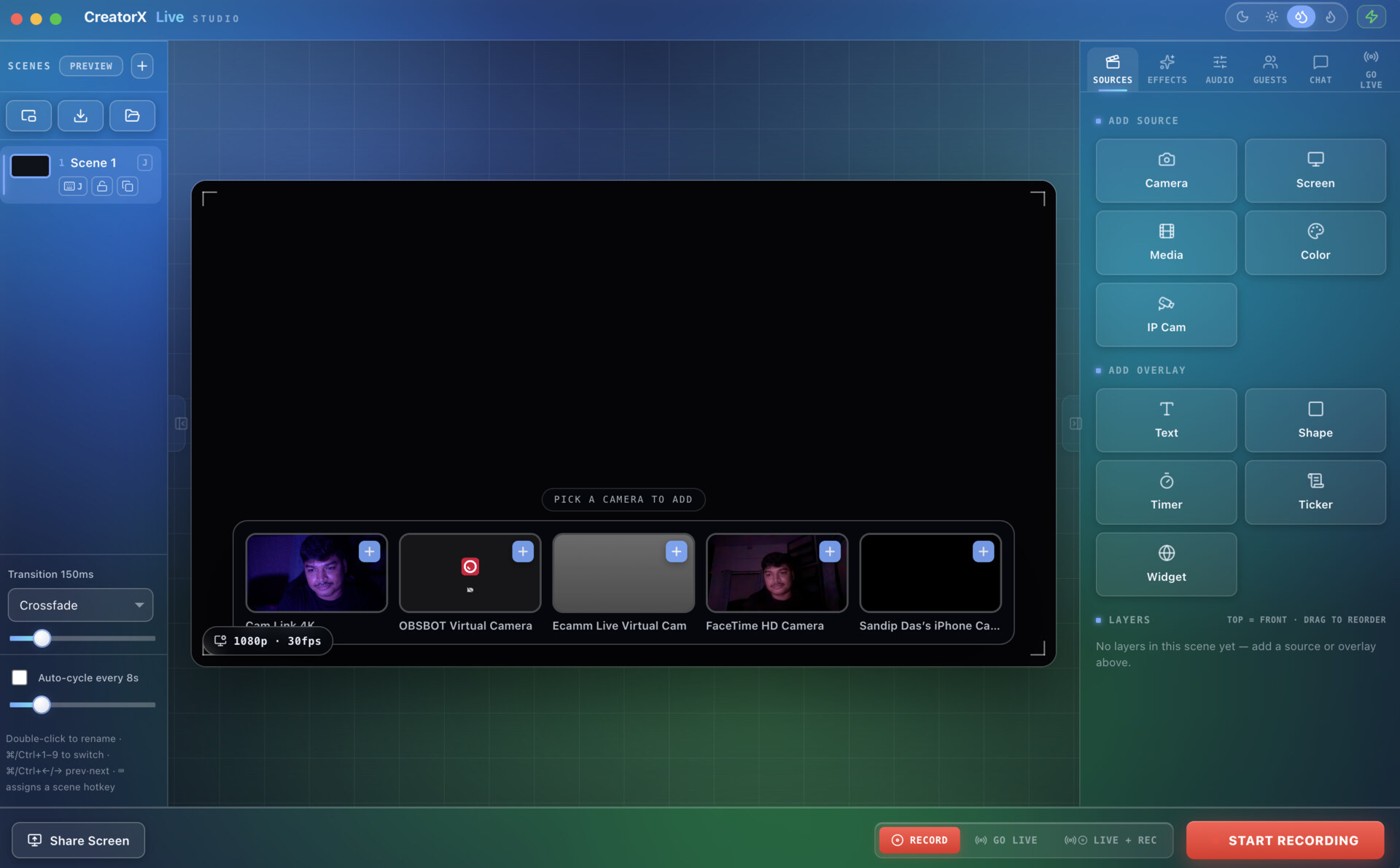1400x868 pixels.
Task: Select the FaceTime HD Camera preview
Action: [777, 573]
